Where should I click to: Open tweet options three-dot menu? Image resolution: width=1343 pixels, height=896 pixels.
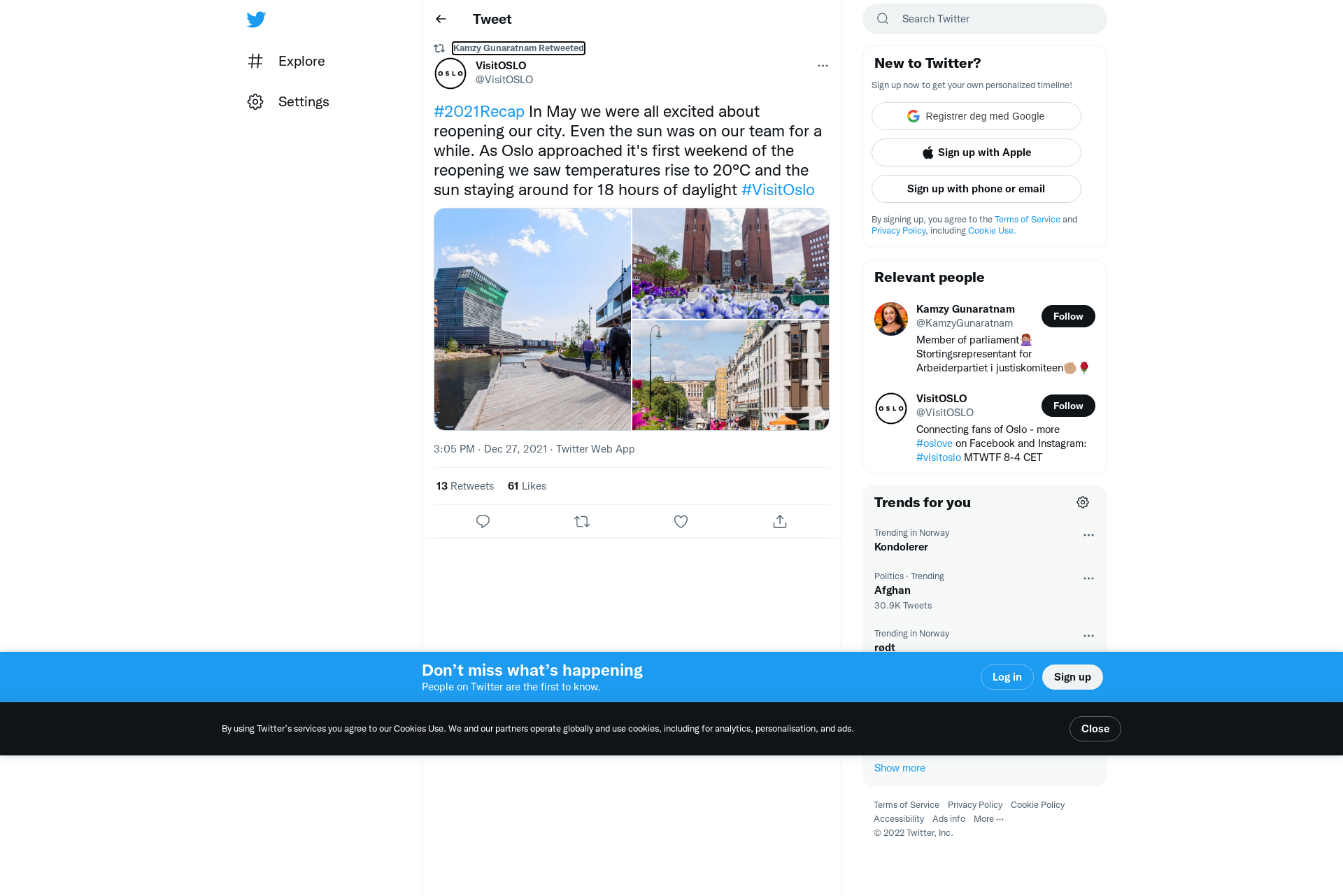[x=823, y=66]
